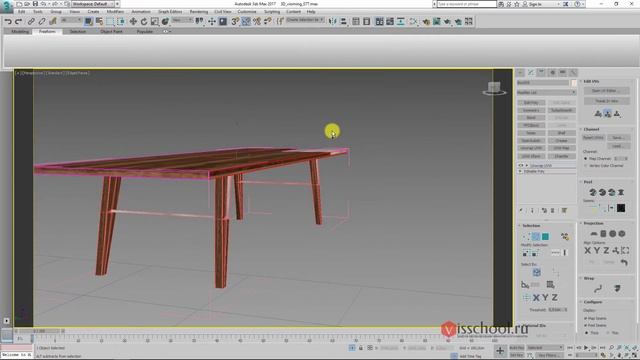Switch to the Utilities command panel tab
This screenshot has width=640, height=360.
coord(573,73)
